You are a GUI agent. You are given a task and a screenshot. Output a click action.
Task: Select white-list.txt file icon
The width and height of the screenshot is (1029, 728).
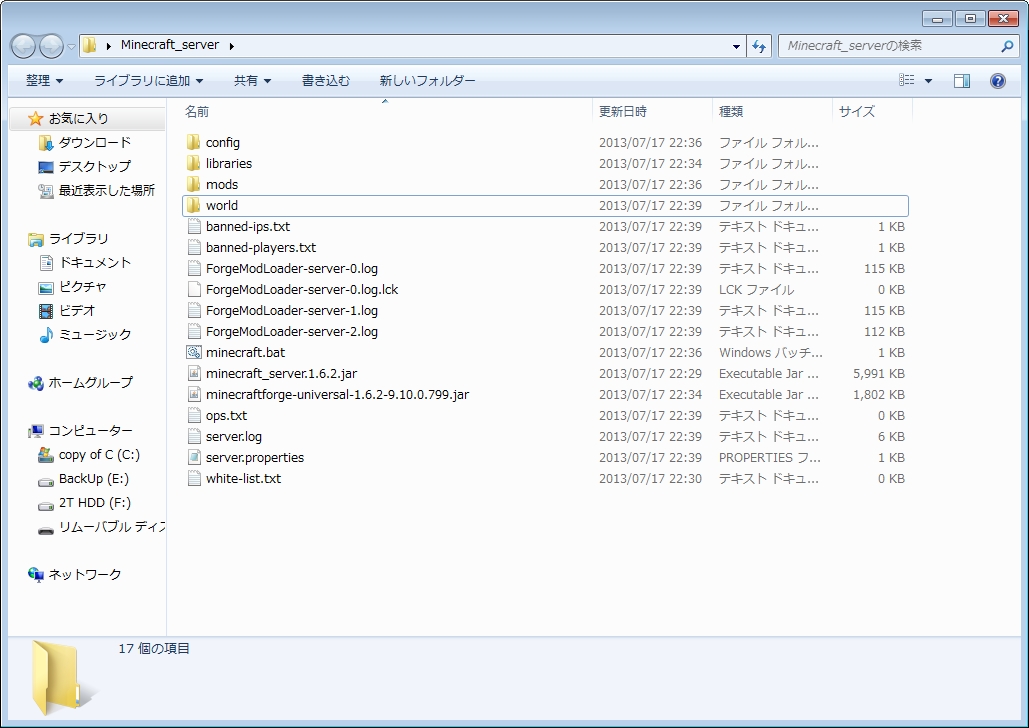tap(194, 479)
